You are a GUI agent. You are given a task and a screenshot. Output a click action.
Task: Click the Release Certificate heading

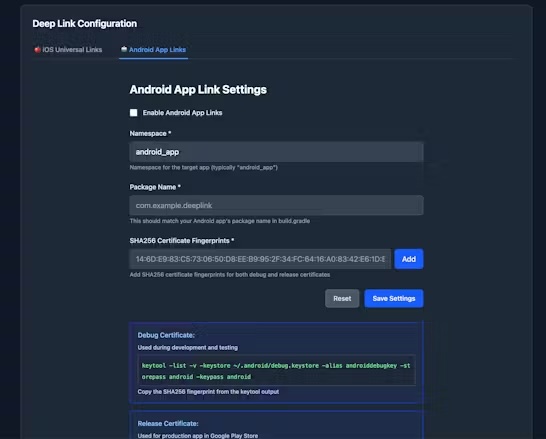168,424
